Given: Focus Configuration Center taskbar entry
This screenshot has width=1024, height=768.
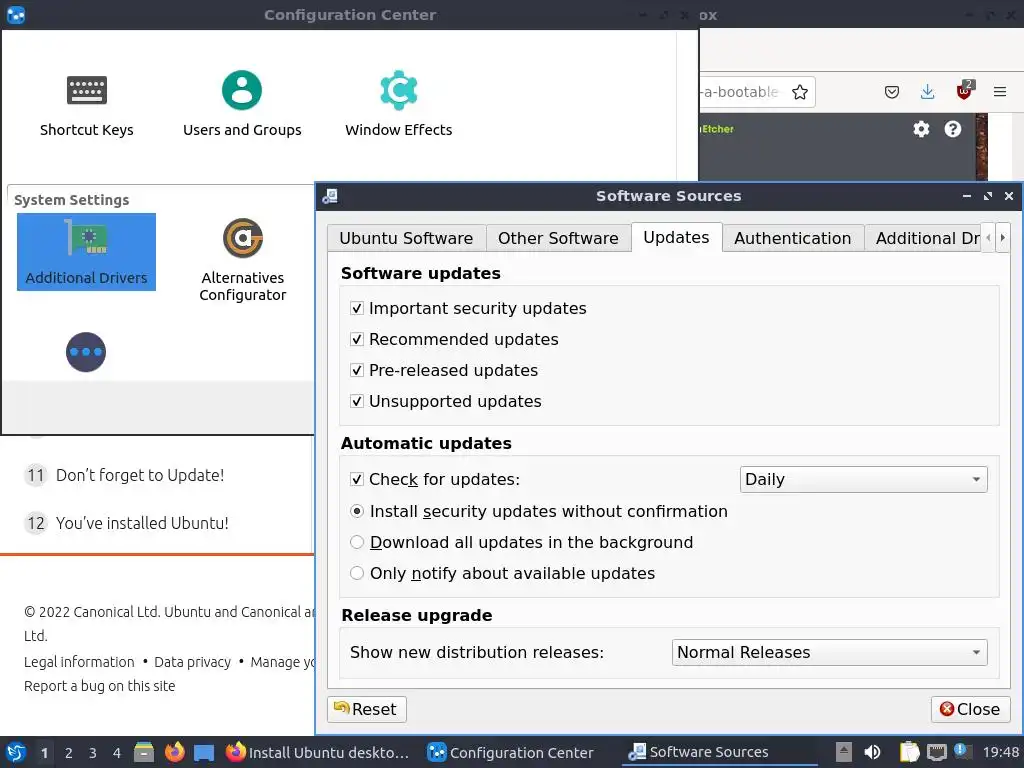Looking at the screenshot, I should click(x=511, y=752).
